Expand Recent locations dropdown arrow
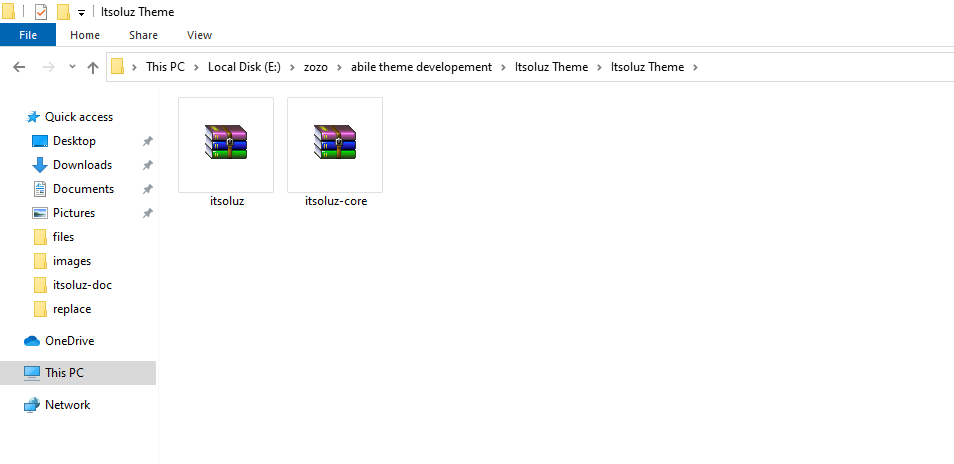 pyautogui.click(x=72, y=67)
